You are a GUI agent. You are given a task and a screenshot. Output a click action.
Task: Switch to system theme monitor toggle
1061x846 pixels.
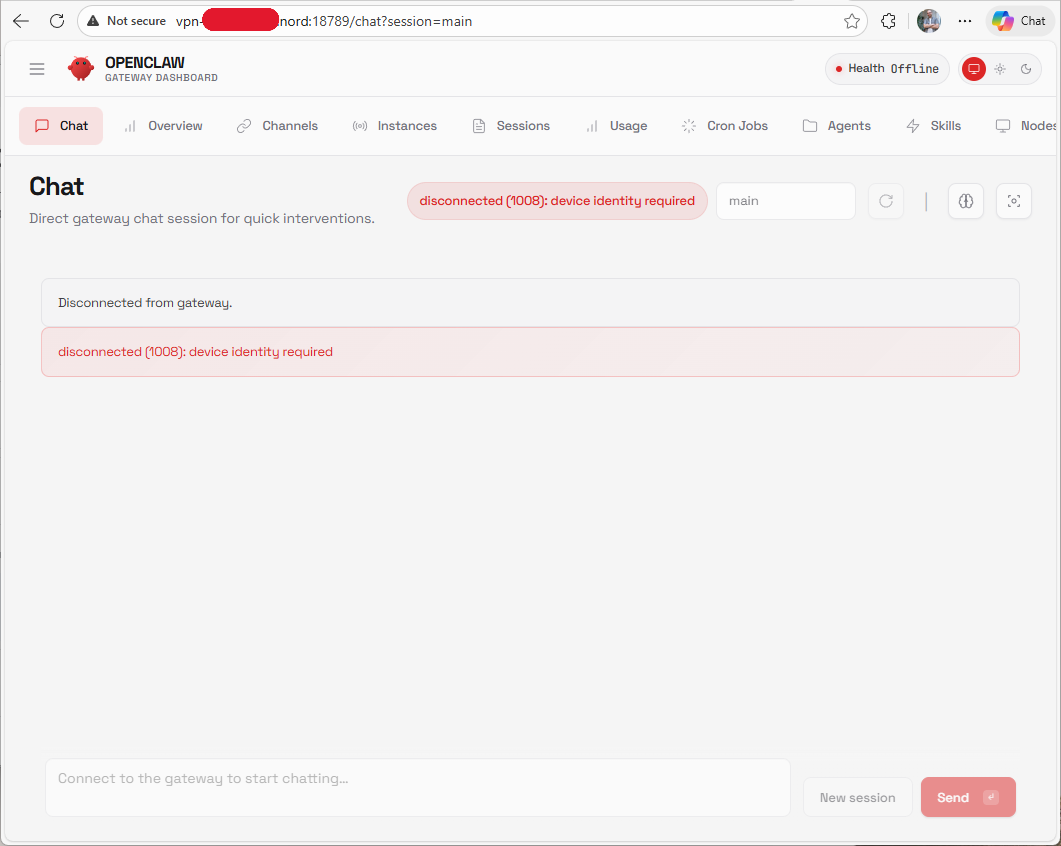click(x=973, y=69)
